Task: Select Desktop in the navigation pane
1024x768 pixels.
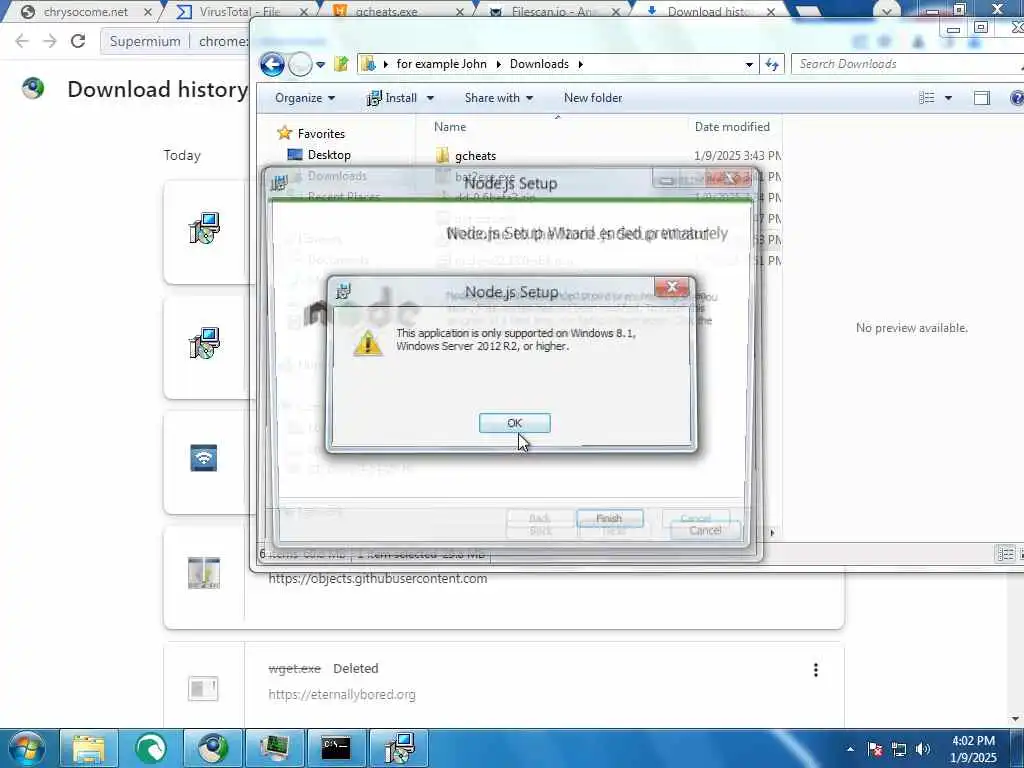Action: click(329, 155)
